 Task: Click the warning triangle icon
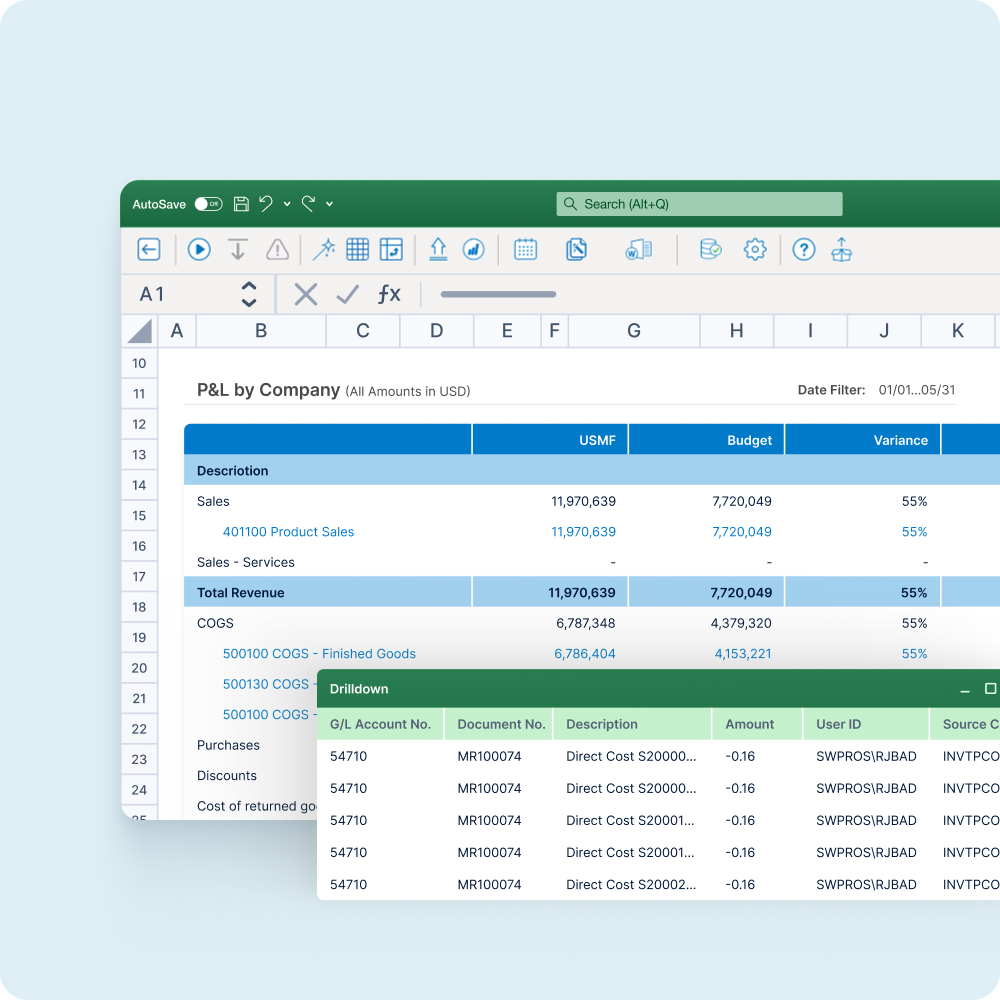277,249
